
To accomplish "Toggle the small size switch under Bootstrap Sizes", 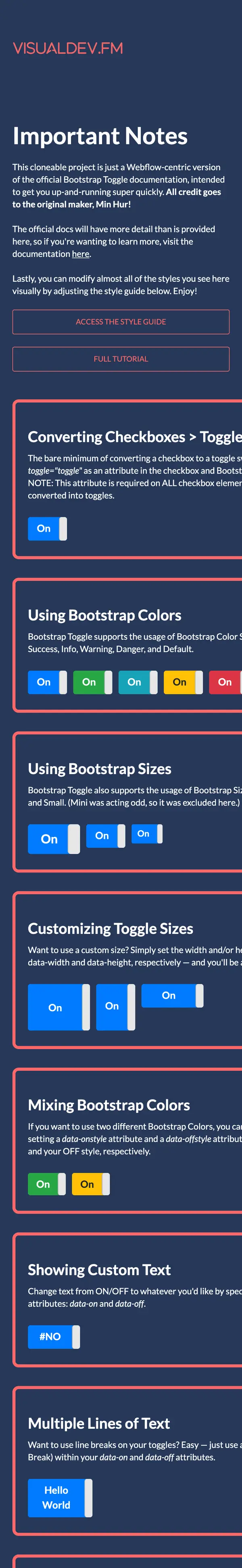I will [147, 833].
